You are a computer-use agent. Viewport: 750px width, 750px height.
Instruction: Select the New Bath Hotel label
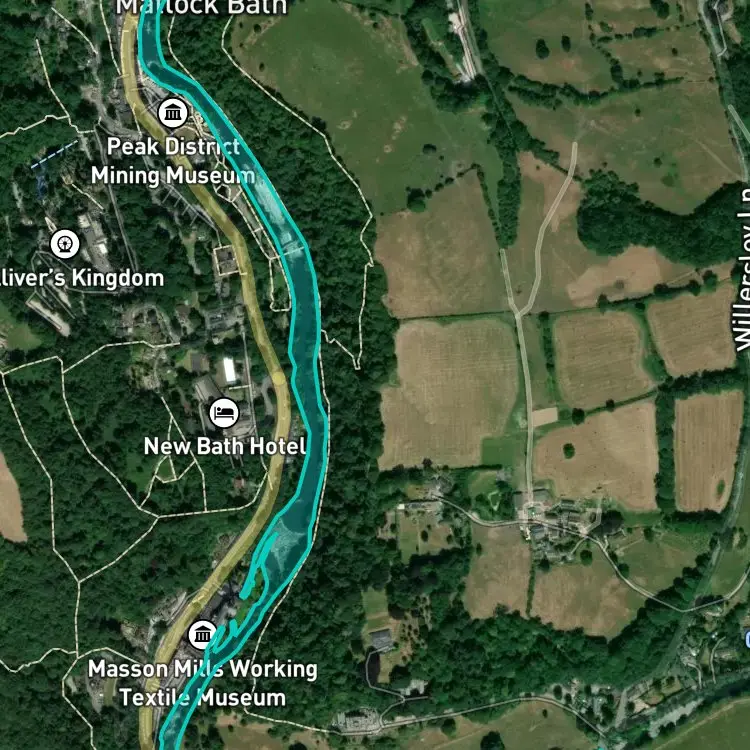click(225, 446)
